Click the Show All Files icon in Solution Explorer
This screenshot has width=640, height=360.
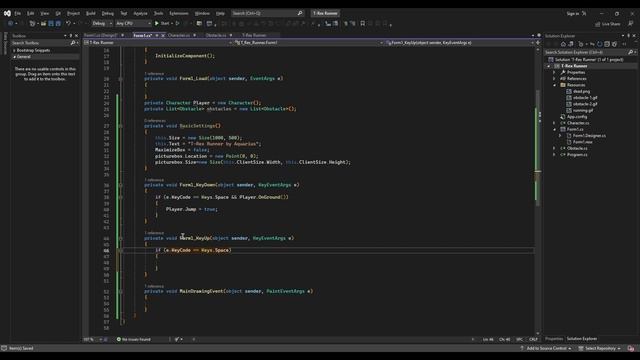615,44
